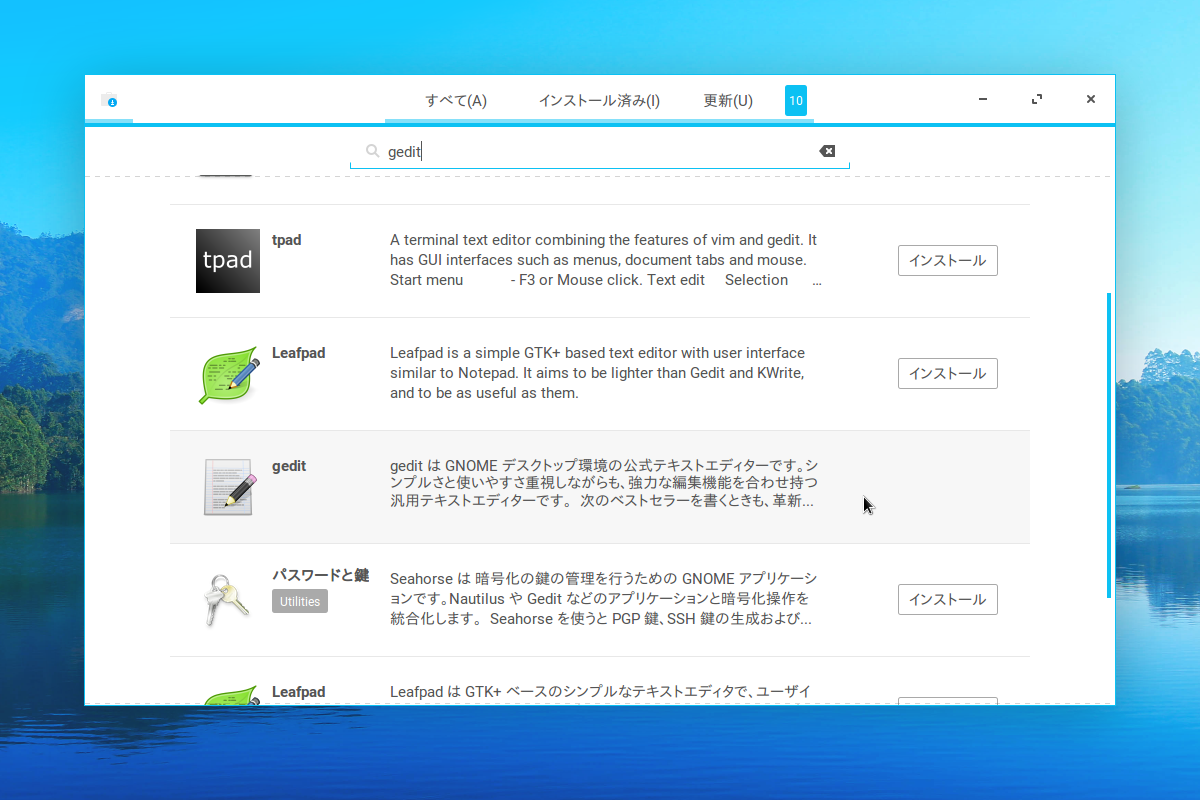The image size is (1200, 800).
Task: Maximize the software center window
Action: 1037,99
